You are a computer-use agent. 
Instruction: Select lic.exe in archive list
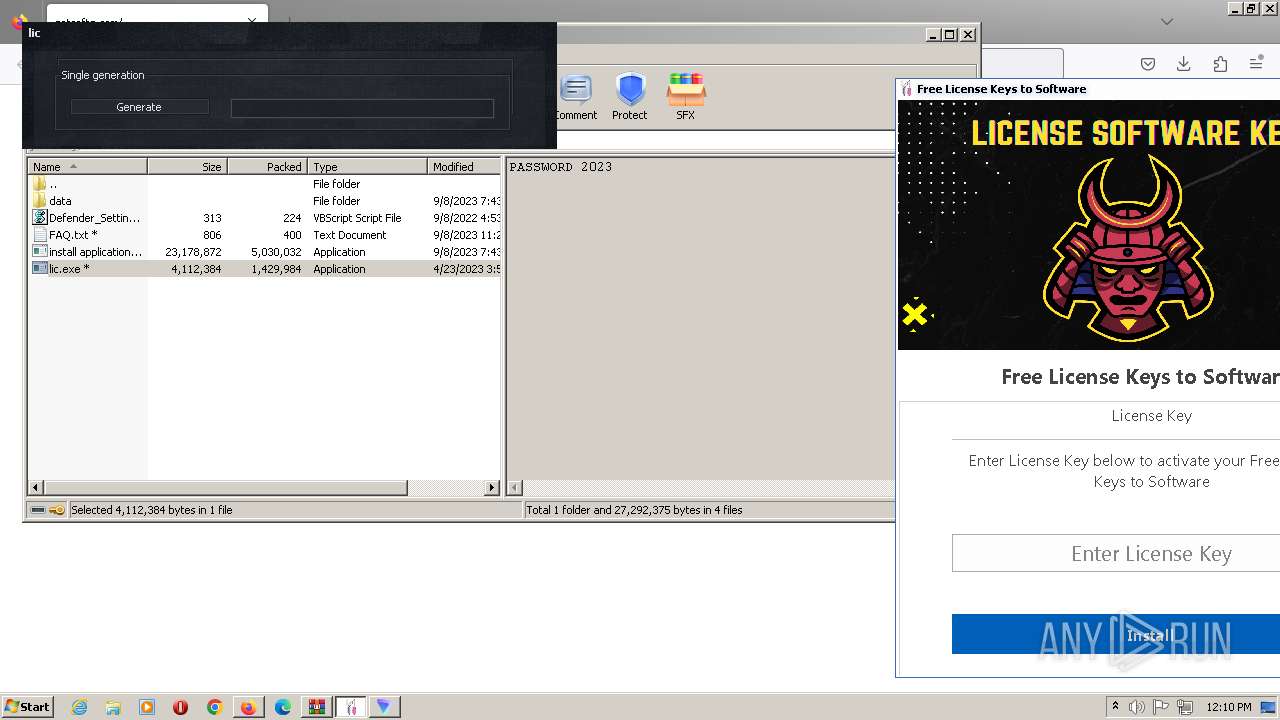(265, 269)
